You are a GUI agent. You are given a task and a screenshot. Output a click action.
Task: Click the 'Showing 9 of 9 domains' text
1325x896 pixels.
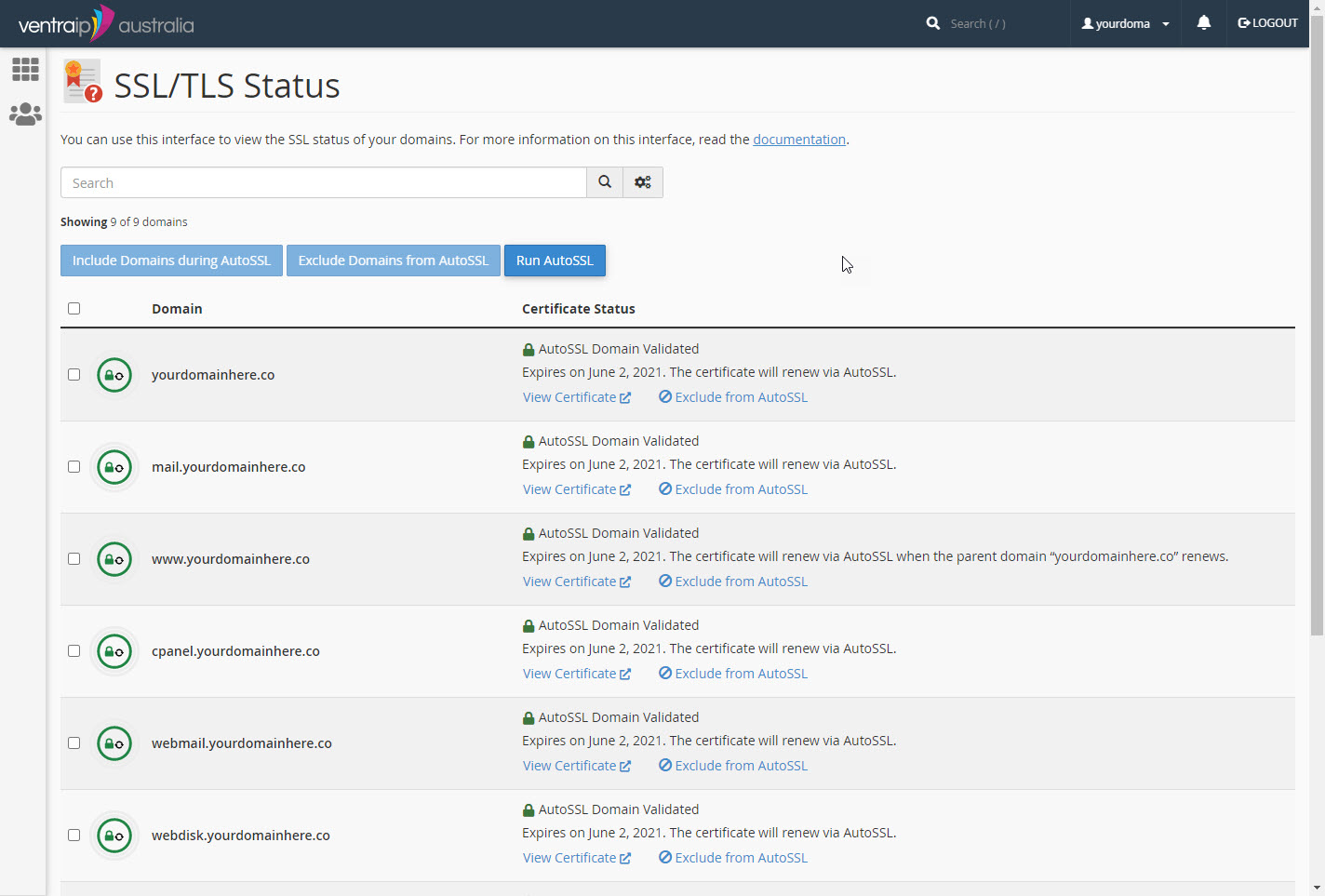124,222
